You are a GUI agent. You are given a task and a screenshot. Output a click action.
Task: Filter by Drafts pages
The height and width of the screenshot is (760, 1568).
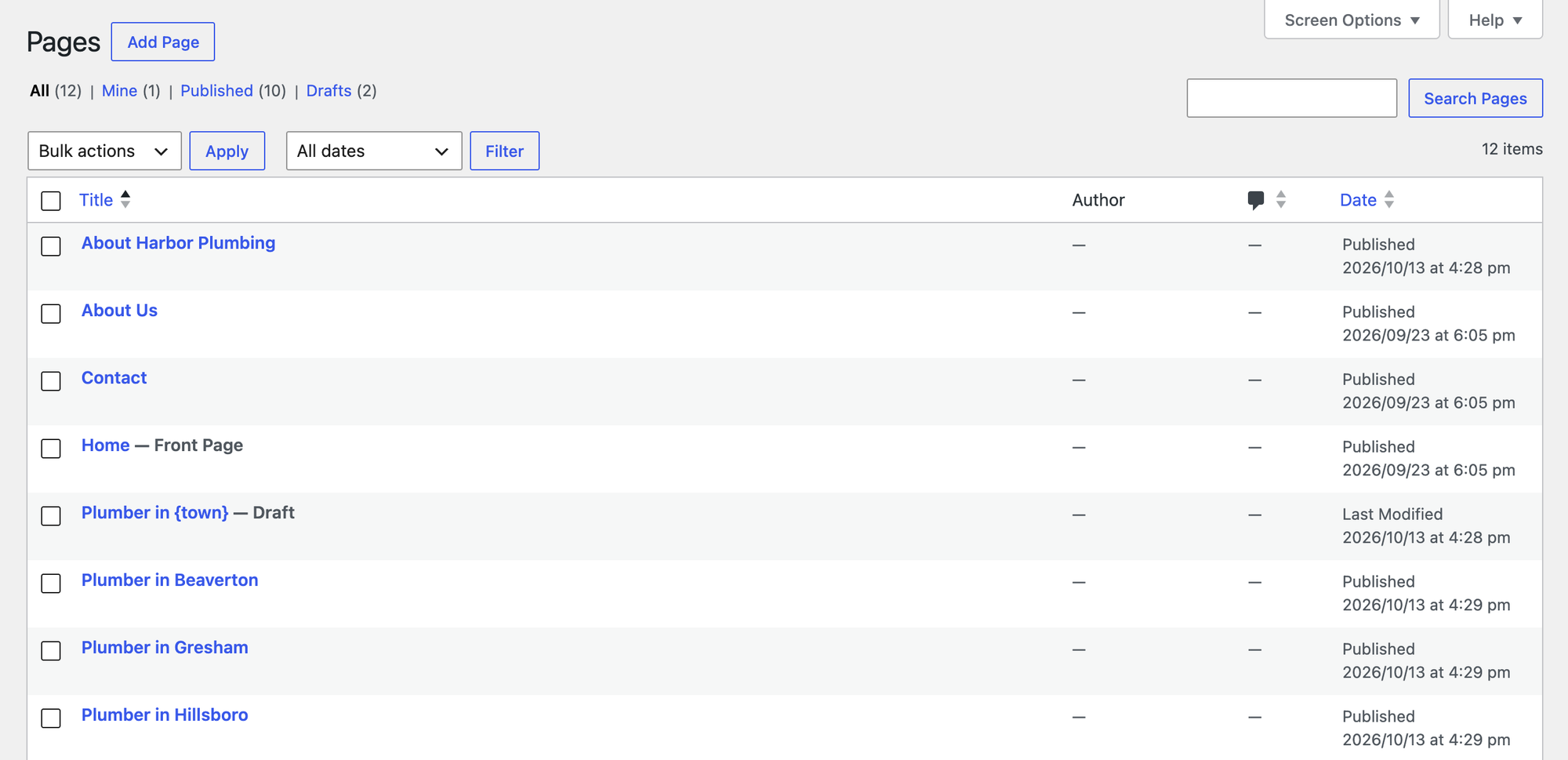328,91
